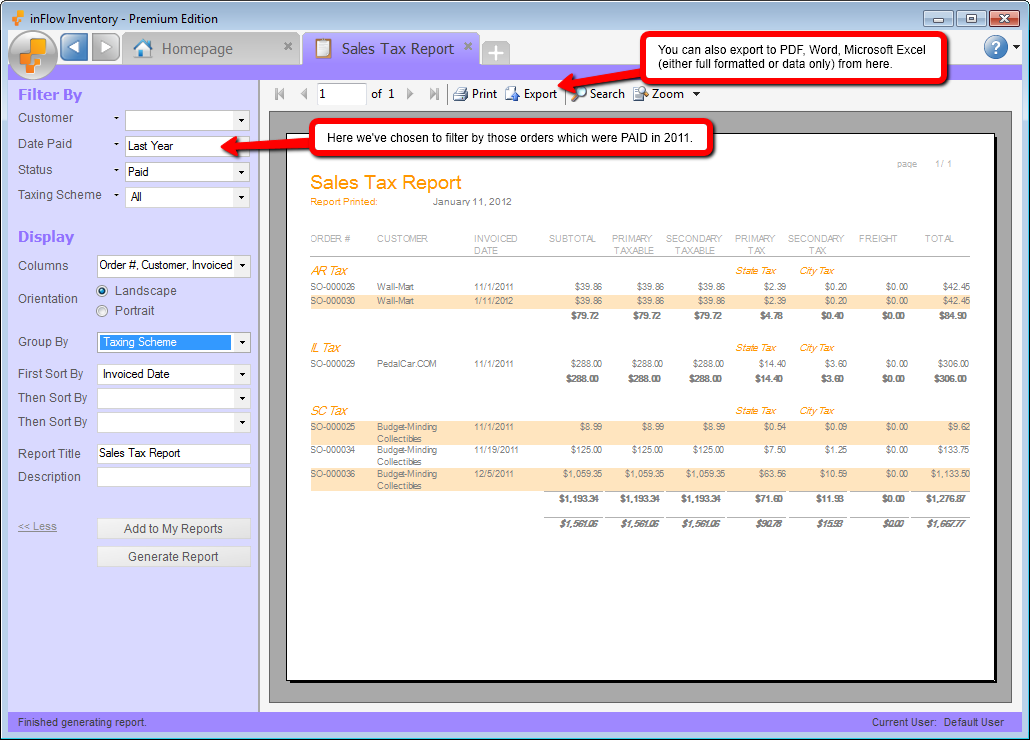Click the grand total $1,667.77
The width and height of the screenshot is (1030, 740).
pos(946,524)
